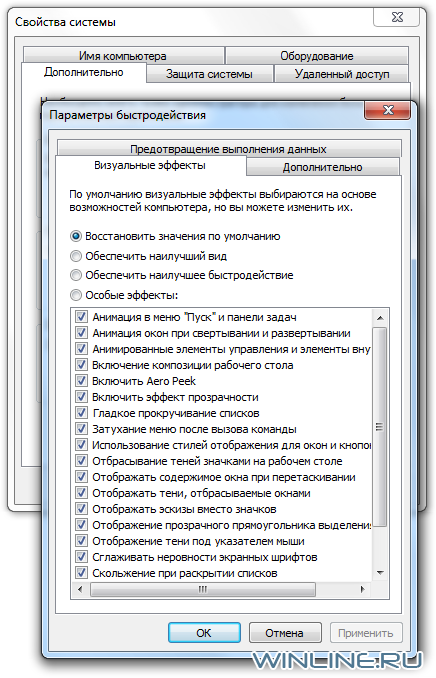The height and width of the screenshot is (678, 436).
Task: Click the horizontal scrollbar thumb
Action: (x=203, y=589)
